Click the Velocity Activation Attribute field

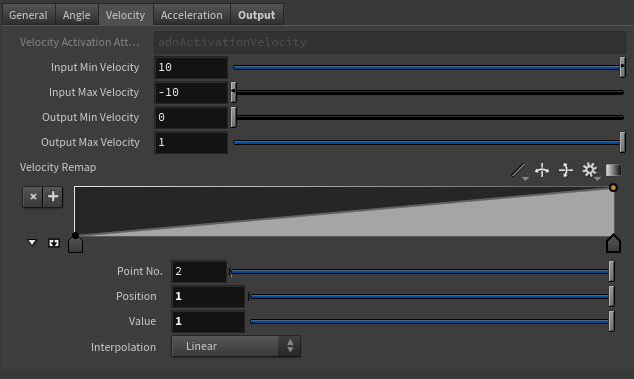coord(390,42)
